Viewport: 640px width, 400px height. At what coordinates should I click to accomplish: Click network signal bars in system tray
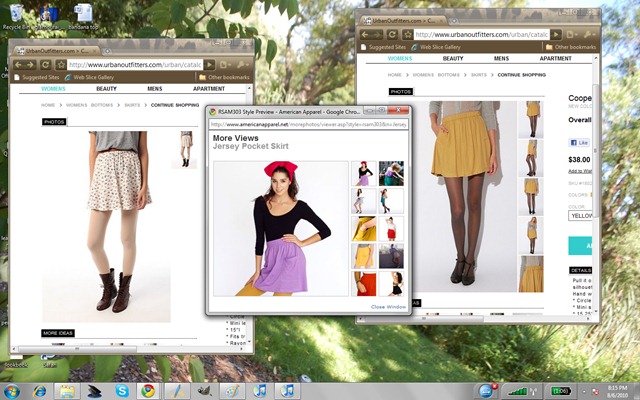[x=518, y=391]
